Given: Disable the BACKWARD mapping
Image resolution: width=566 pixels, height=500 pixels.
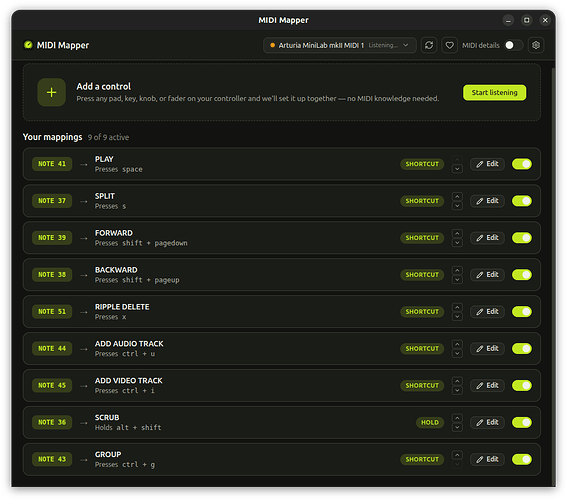Looking at the screenshot, I should 522,275.
